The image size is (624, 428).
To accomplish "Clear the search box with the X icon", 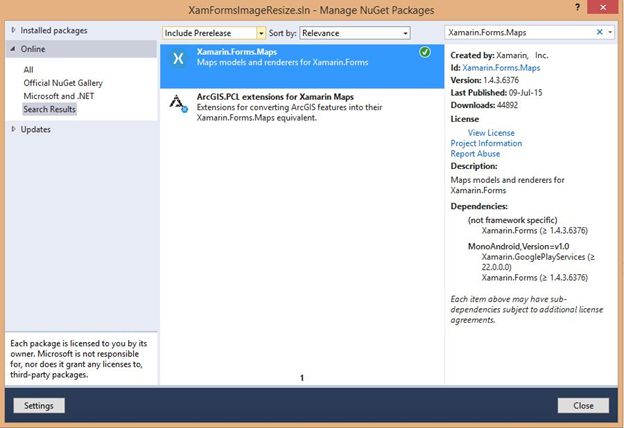I will point(599,32).
